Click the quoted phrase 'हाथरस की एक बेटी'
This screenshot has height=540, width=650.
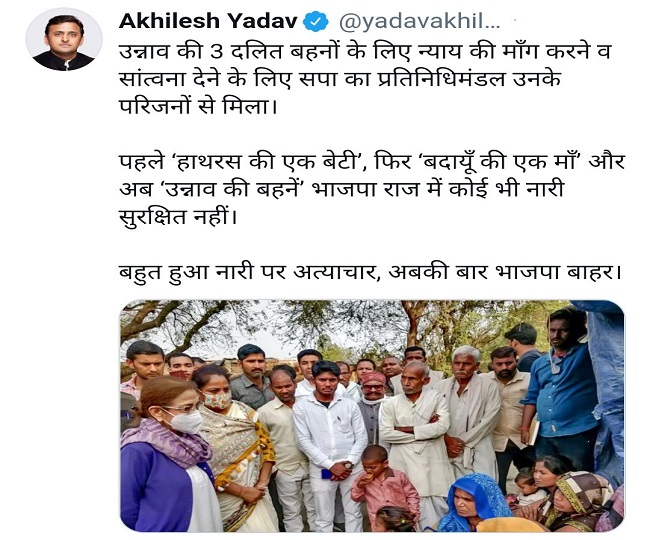(x=267, y=162)
